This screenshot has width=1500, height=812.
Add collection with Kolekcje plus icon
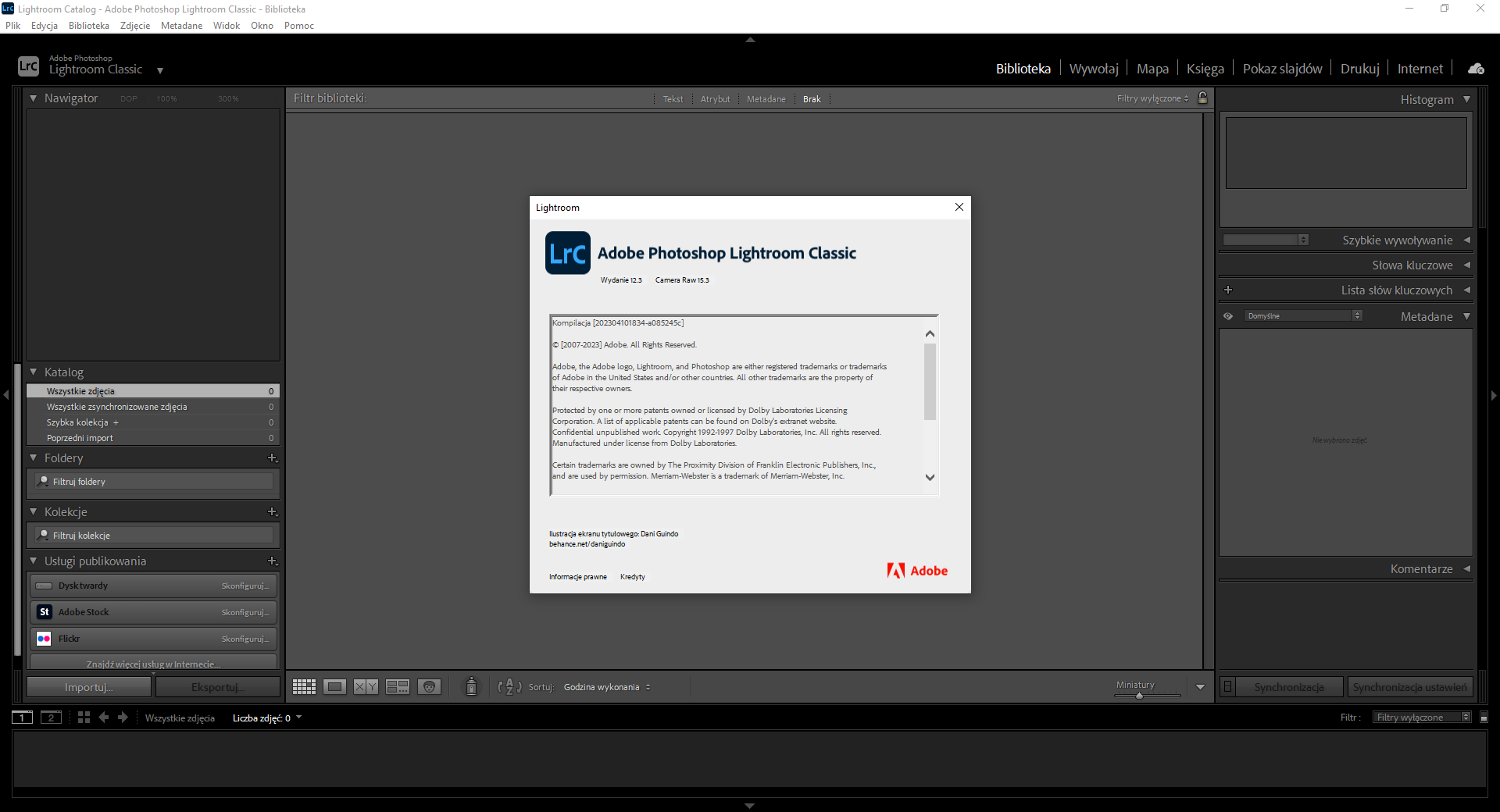click(x=273, y=512)
